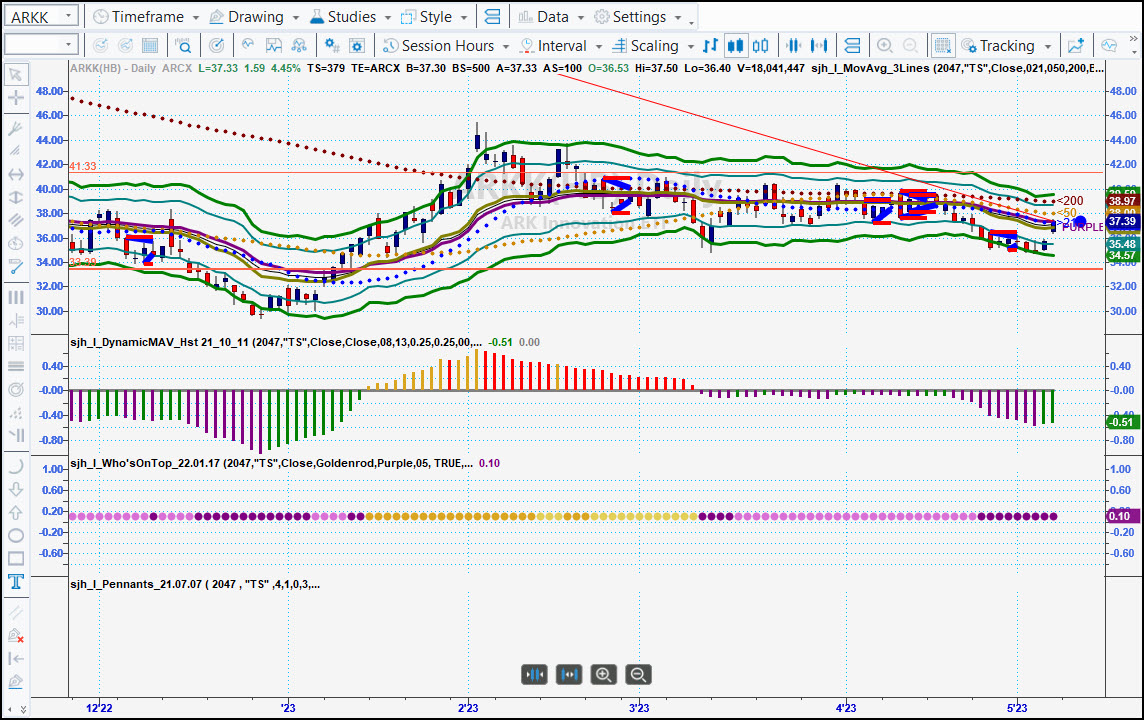Select the filled candlestick chart style
The height and width of the screenshot is (720, 1144).
735,45
